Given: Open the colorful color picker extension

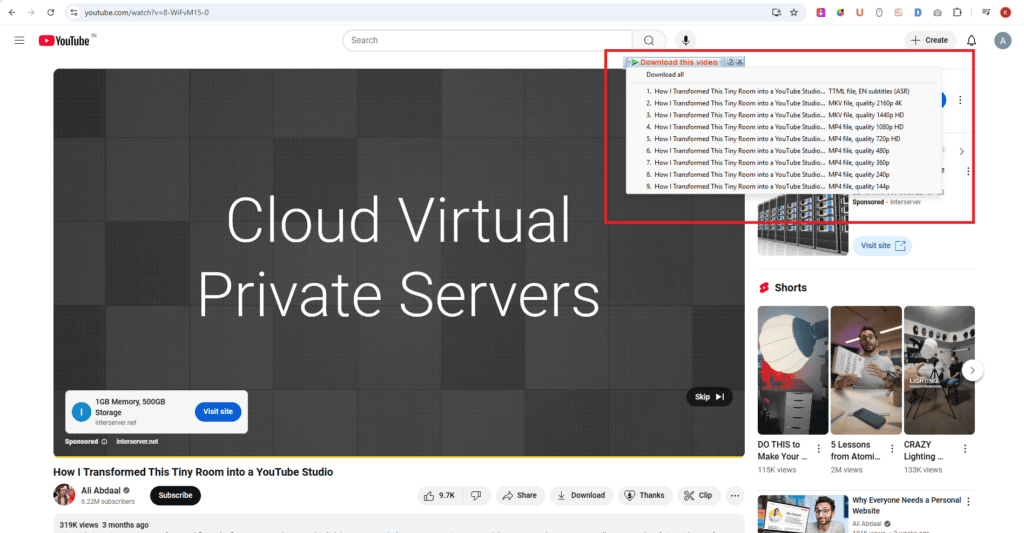Looking at the screenshot, I should (x=840, y=12).
